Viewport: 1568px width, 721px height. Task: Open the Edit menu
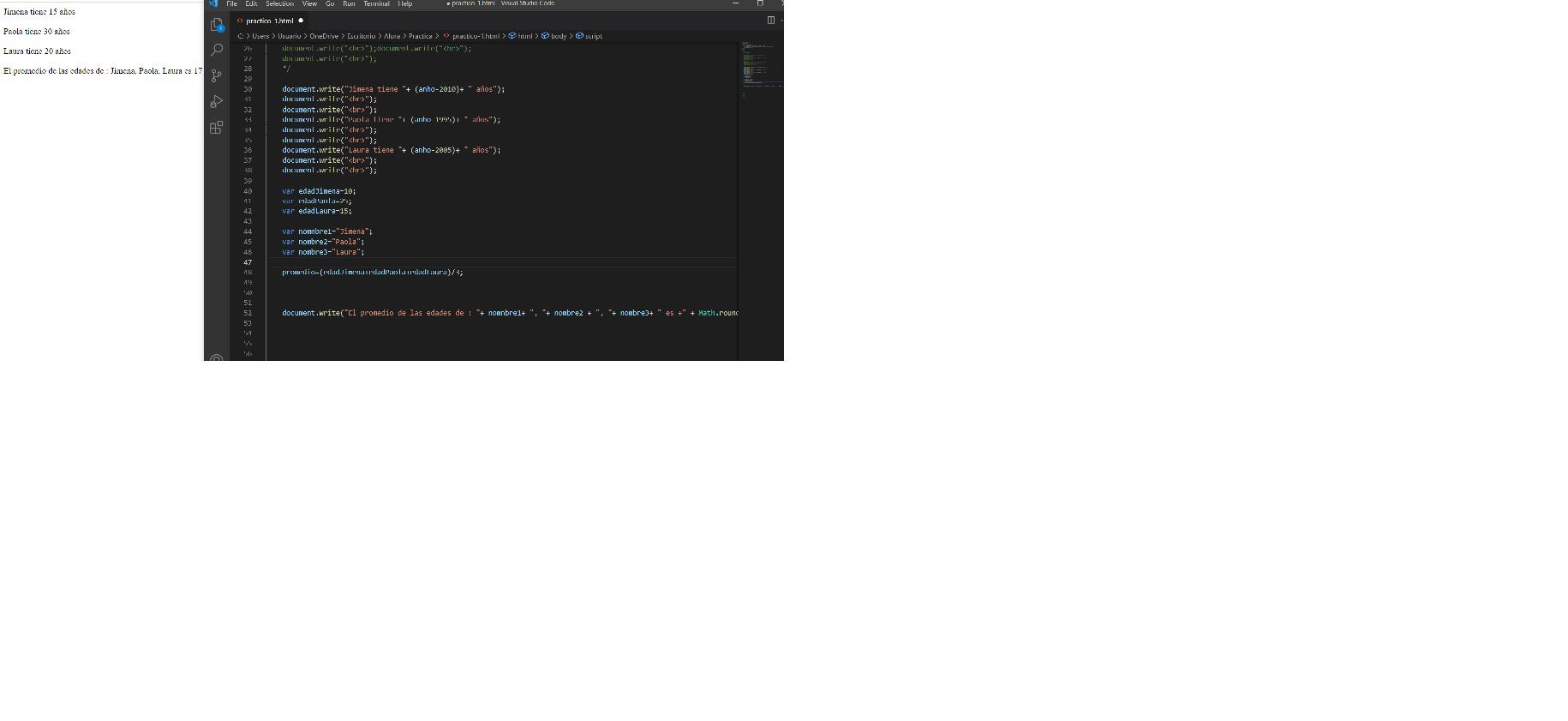point(251,3)
